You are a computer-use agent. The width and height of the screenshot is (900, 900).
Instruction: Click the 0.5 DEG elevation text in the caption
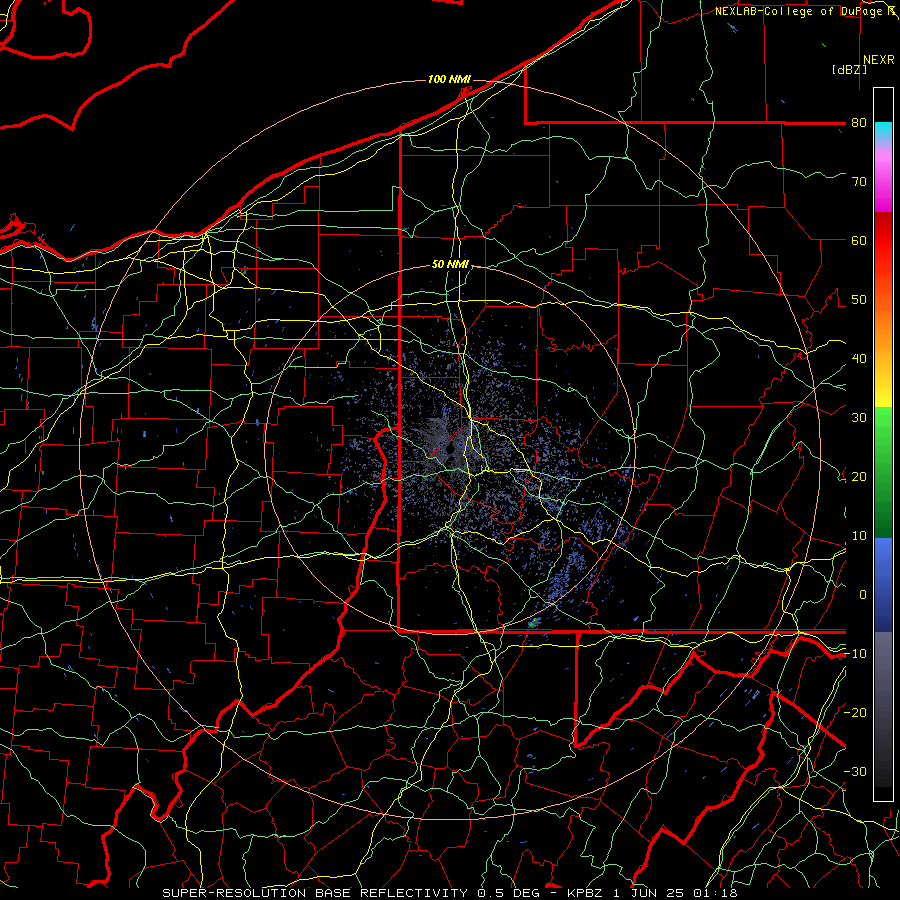(509, 893)
